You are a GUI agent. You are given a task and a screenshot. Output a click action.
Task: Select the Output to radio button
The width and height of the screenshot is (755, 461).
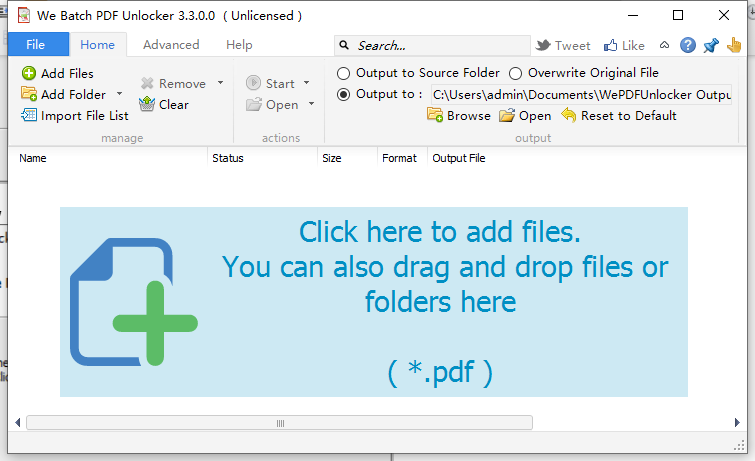coord(343,94)
